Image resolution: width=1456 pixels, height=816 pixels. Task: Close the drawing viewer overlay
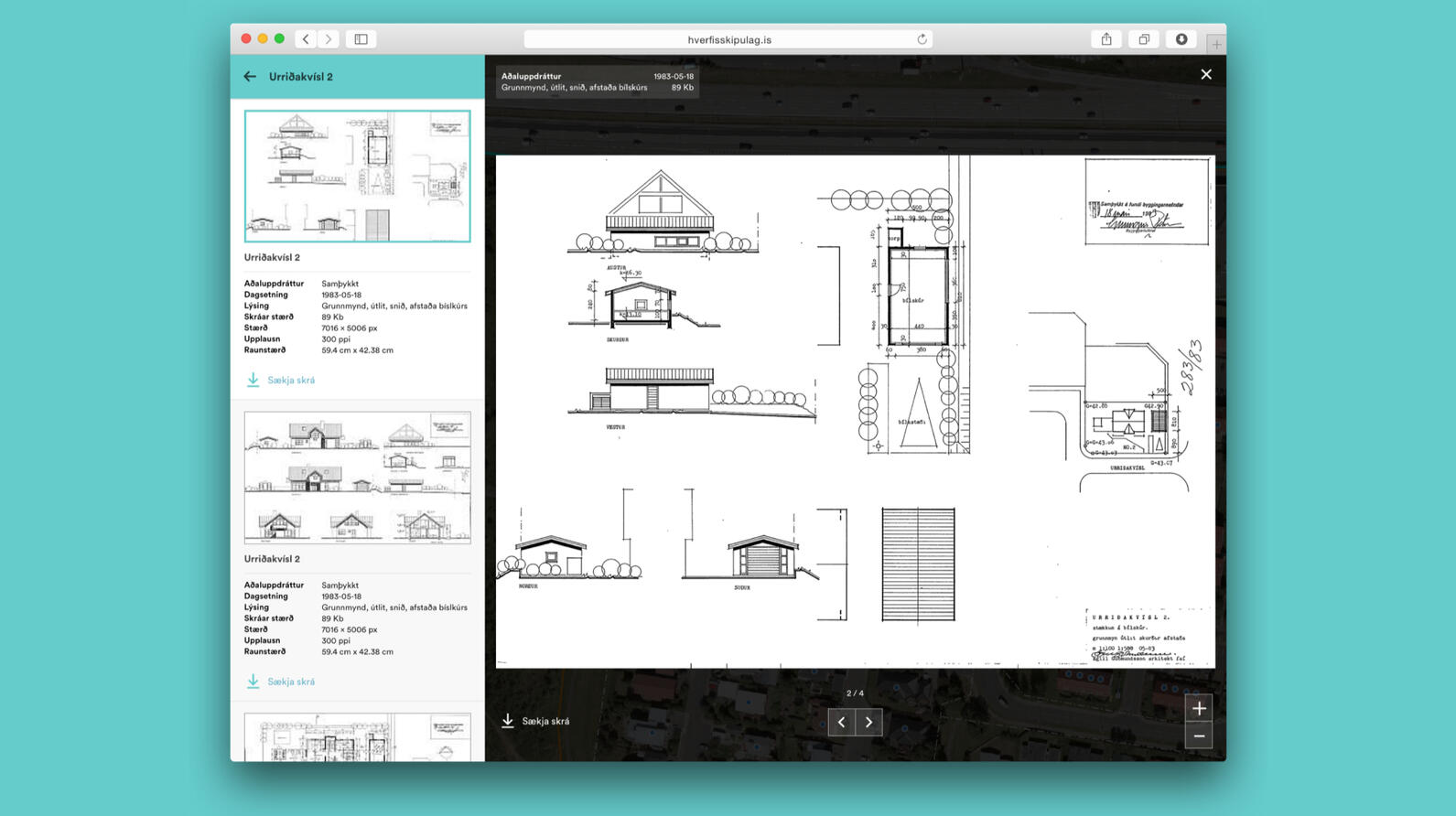click(1205, 75)
